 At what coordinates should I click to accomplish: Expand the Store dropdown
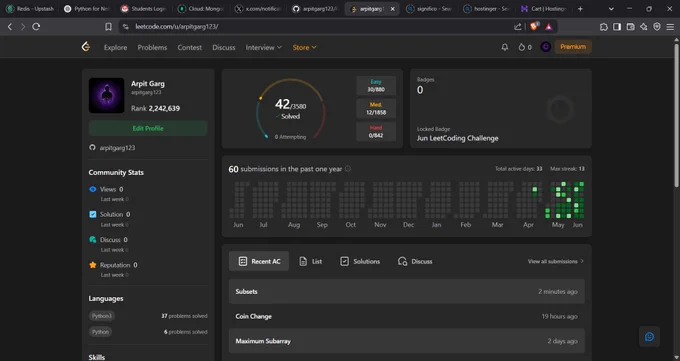click(304, 47)
